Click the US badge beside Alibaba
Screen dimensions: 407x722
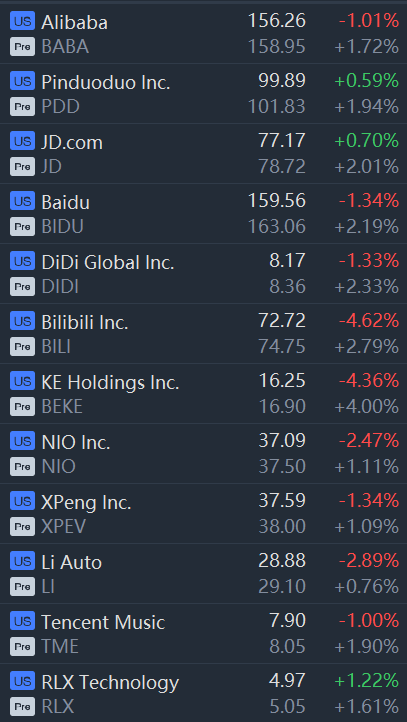22,21
